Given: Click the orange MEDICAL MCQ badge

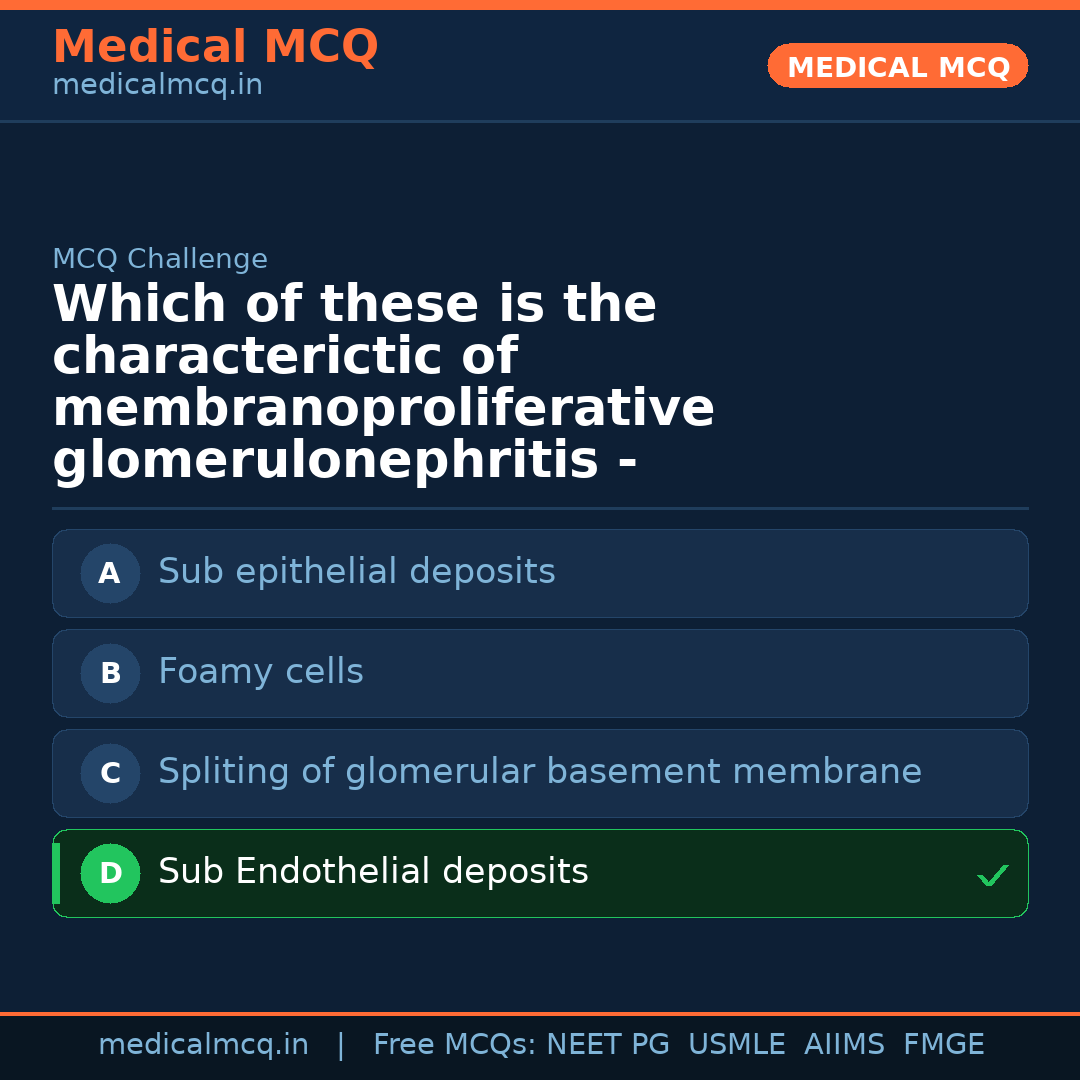Looking at the screenshot, I should point(897,66).
